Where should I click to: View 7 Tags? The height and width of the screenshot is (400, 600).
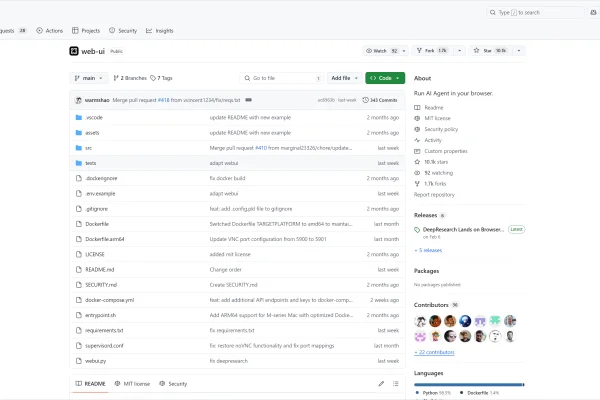tap(161, 78)
